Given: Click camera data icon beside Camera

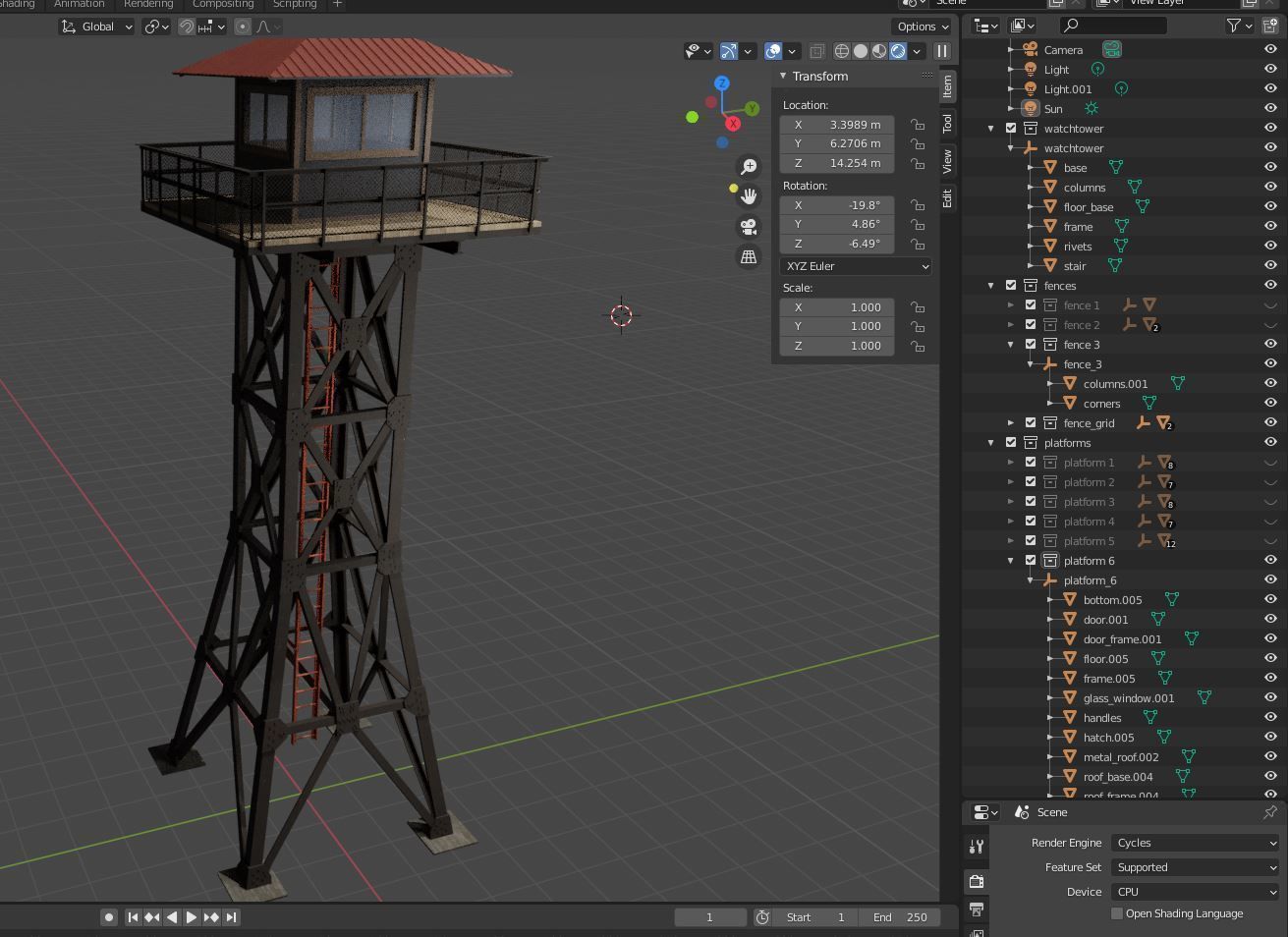Looking at the screenshot, I should coord(1112,49).
